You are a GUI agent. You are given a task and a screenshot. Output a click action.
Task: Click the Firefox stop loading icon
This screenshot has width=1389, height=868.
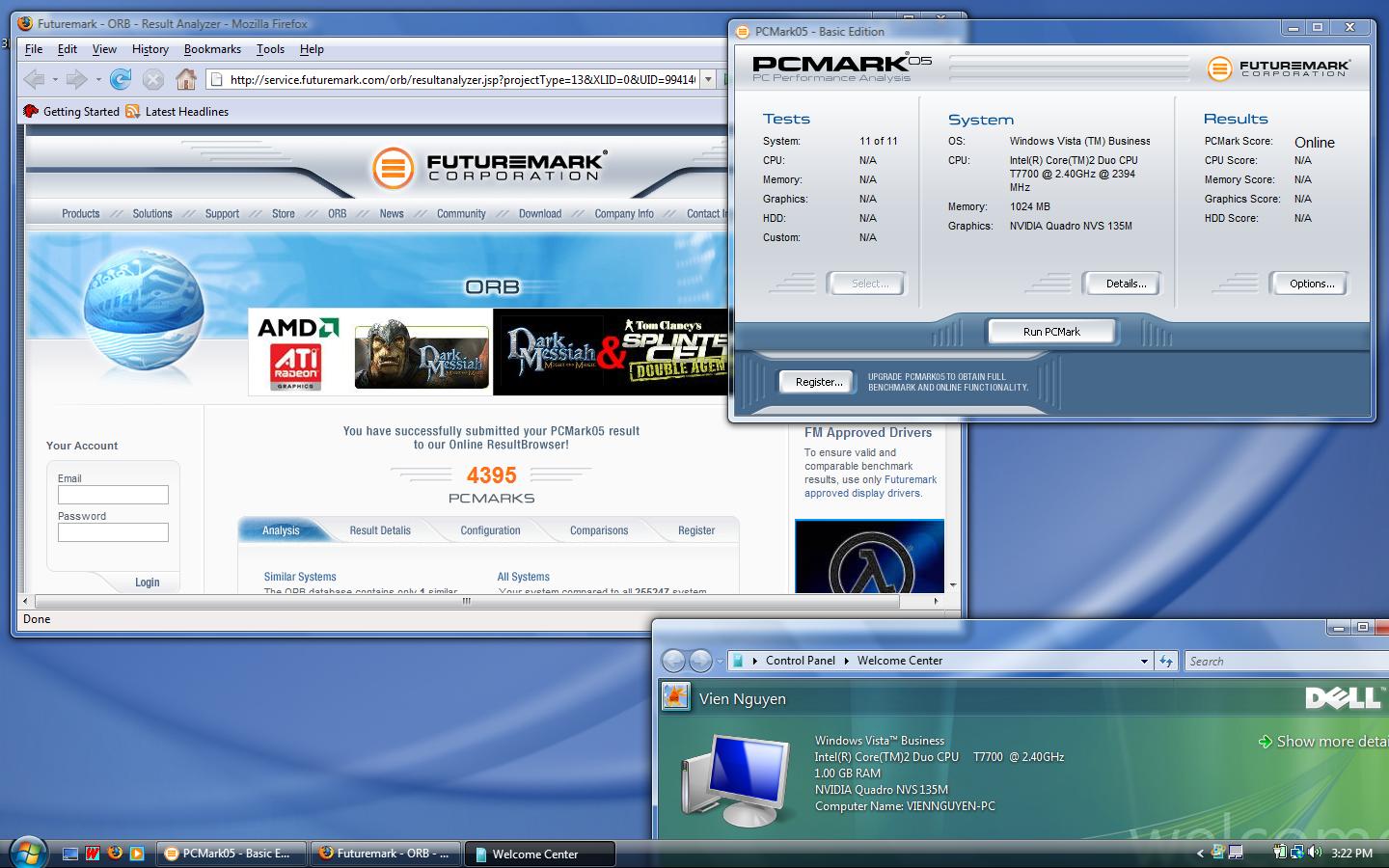(153, 79)
